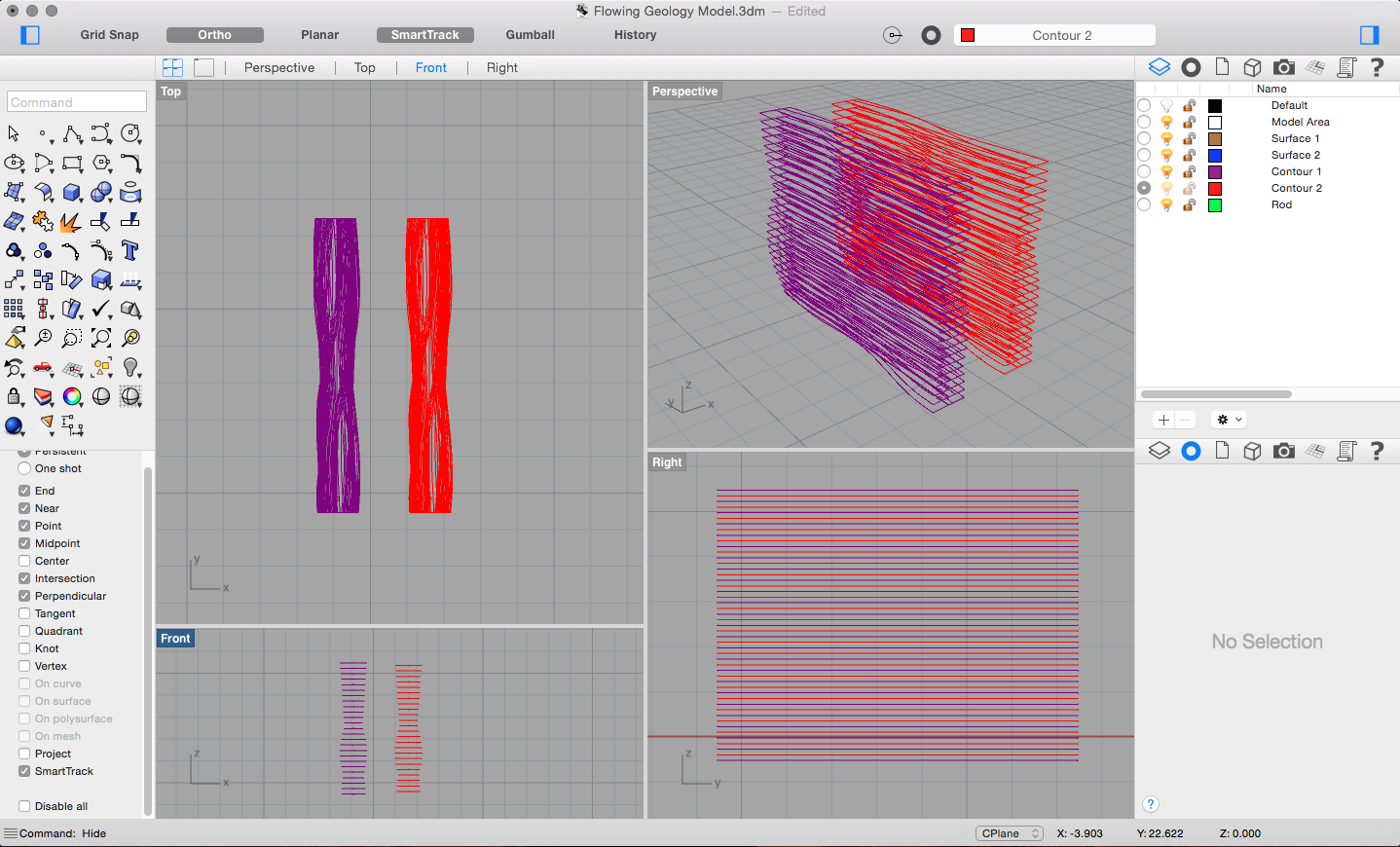This screenshot has width=1400, height=847.
Task: Enable the Tangent object snap
Action: [x=24, y=613]
